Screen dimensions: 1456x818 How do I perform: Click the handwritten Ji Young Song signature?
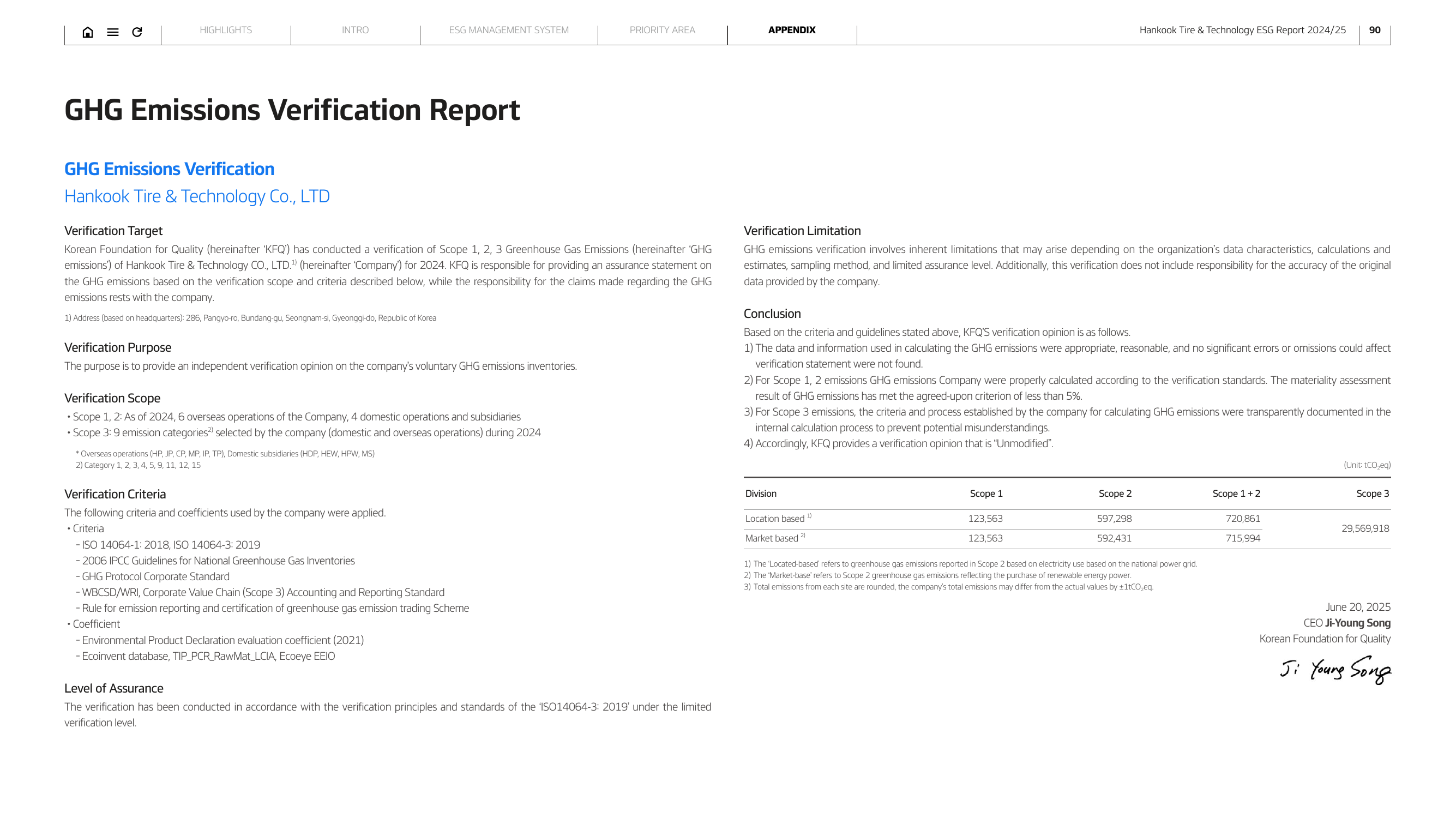pyautogui.click(x=1335, y=671)
